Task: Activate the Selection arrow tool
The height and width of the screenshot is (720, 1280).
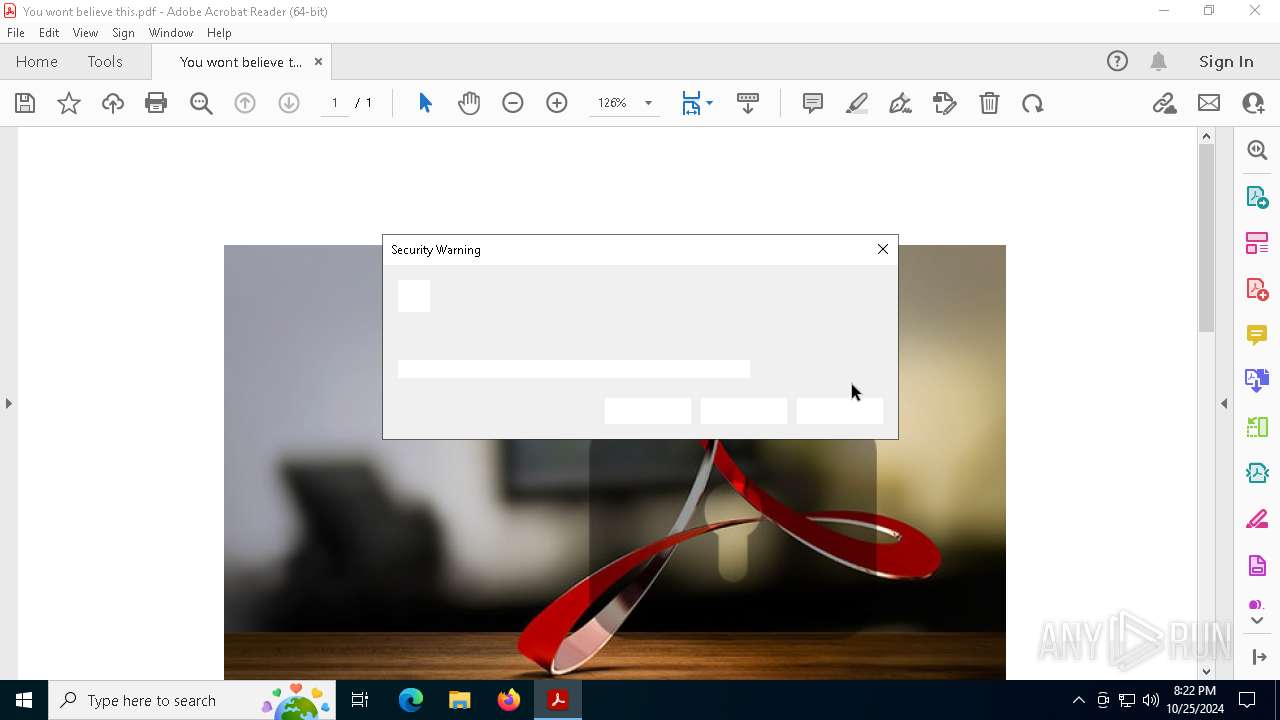Action: pos(425,103)
